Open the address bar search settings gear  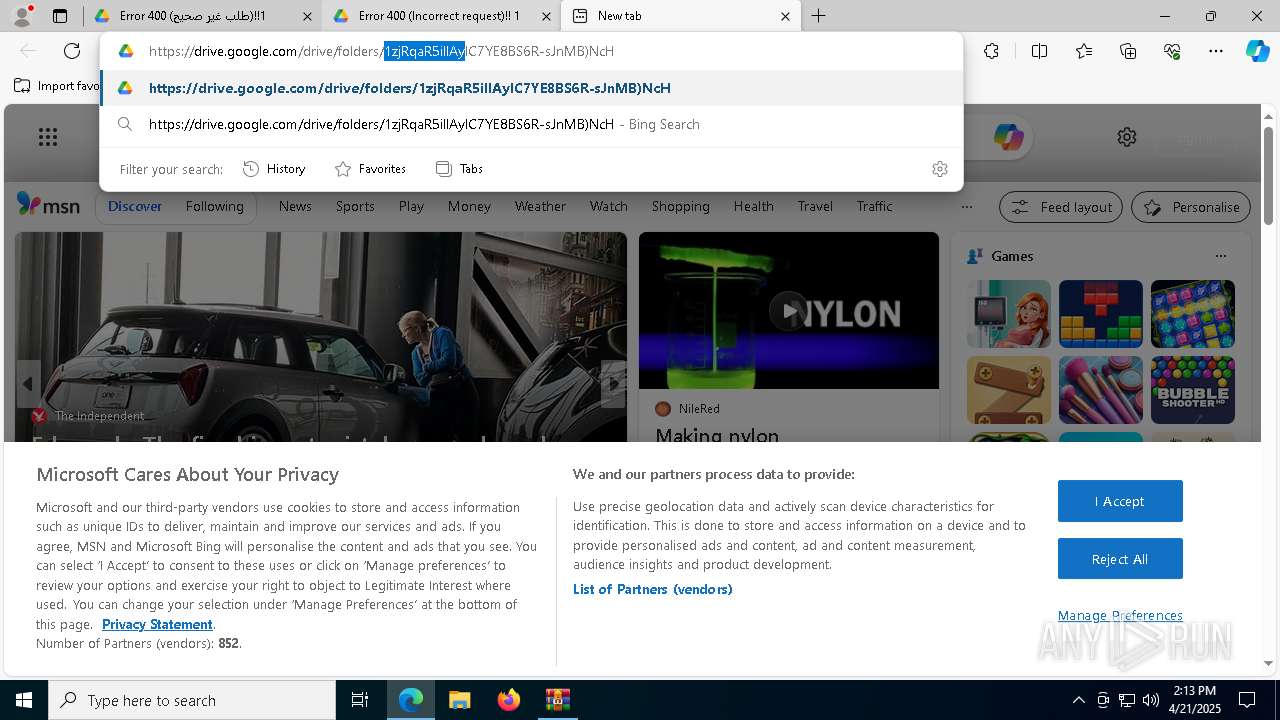coord(939,169)
